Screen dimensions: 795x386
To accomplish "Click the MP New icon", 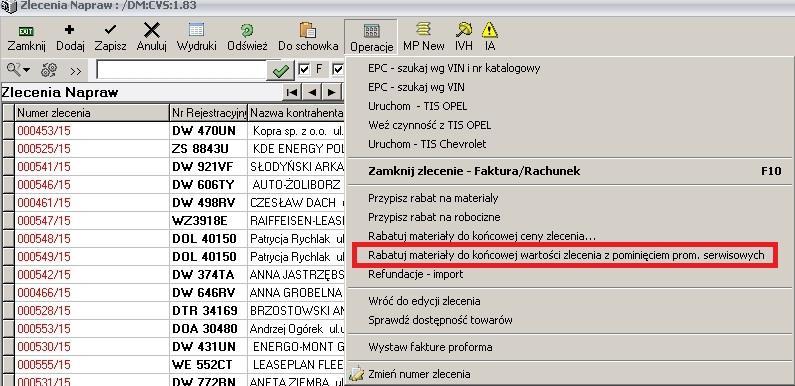I will (423, 29).
